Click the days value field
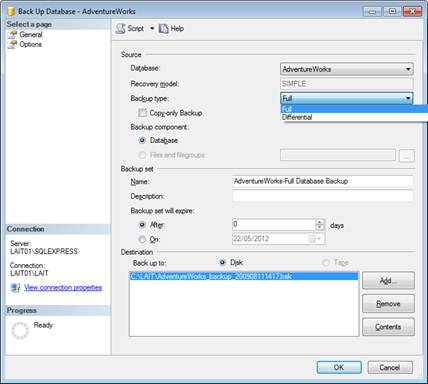This screenshot has height=384, width=428. (274, 224)
